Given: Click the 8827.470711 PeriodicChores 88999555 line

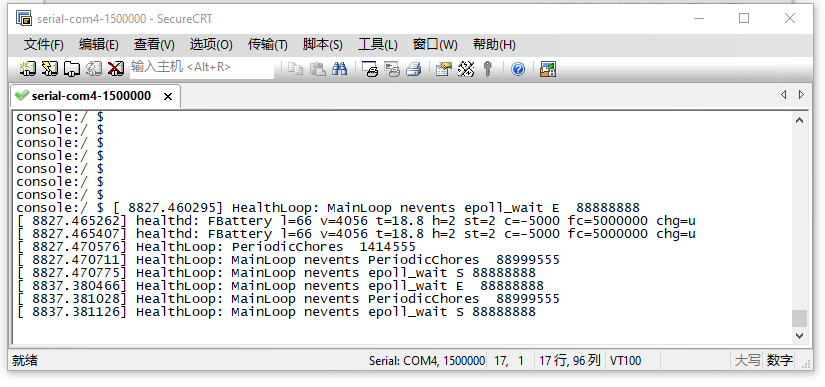Looking at the screenshot, I should [x=288, y=260].
